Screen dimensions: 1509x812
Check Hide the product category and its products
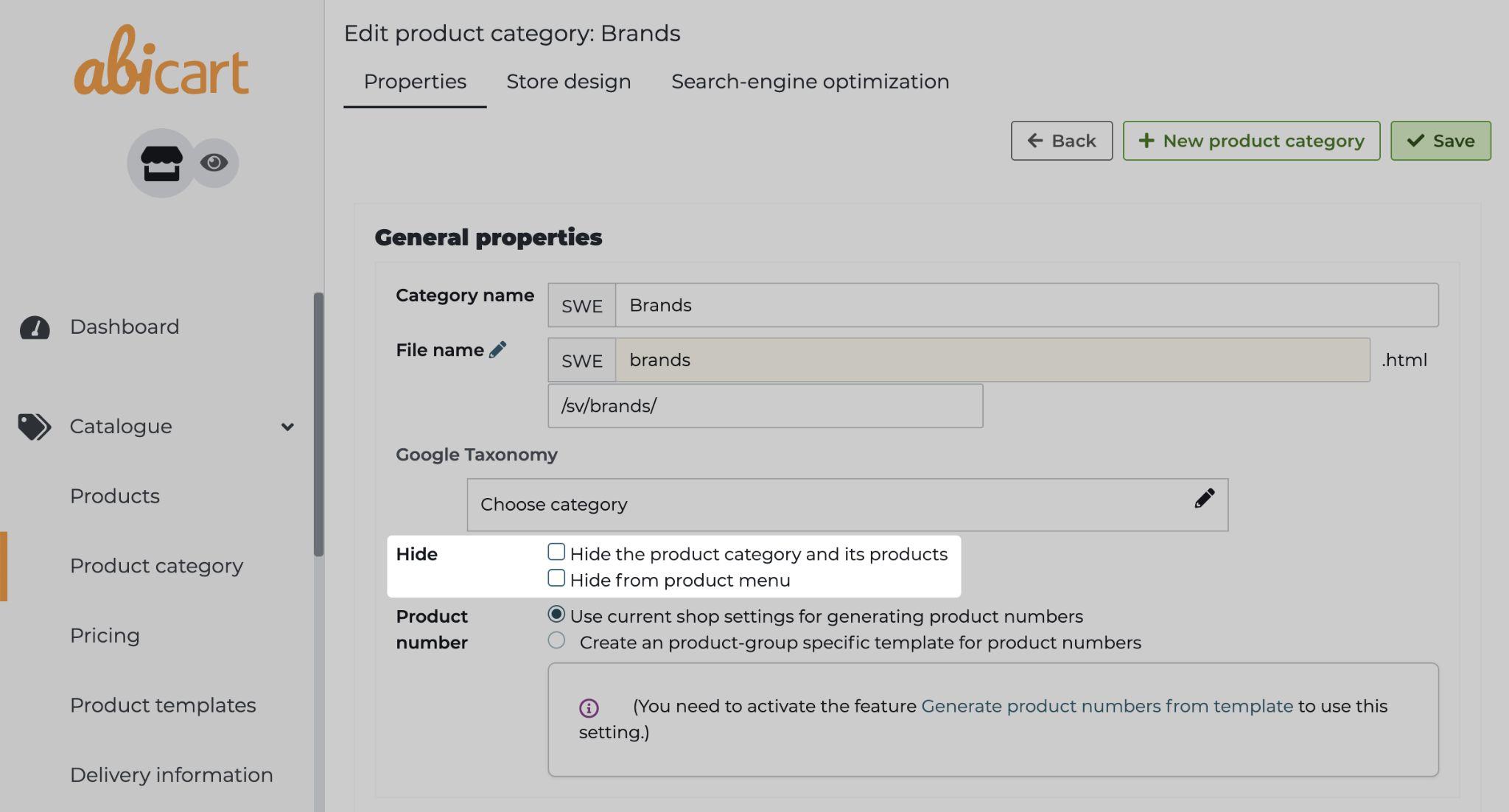tap(556, 552)
